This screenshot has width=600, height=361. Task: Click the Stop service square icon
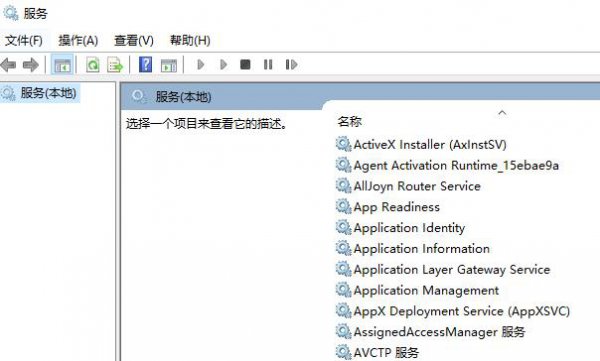pos(245,64)
